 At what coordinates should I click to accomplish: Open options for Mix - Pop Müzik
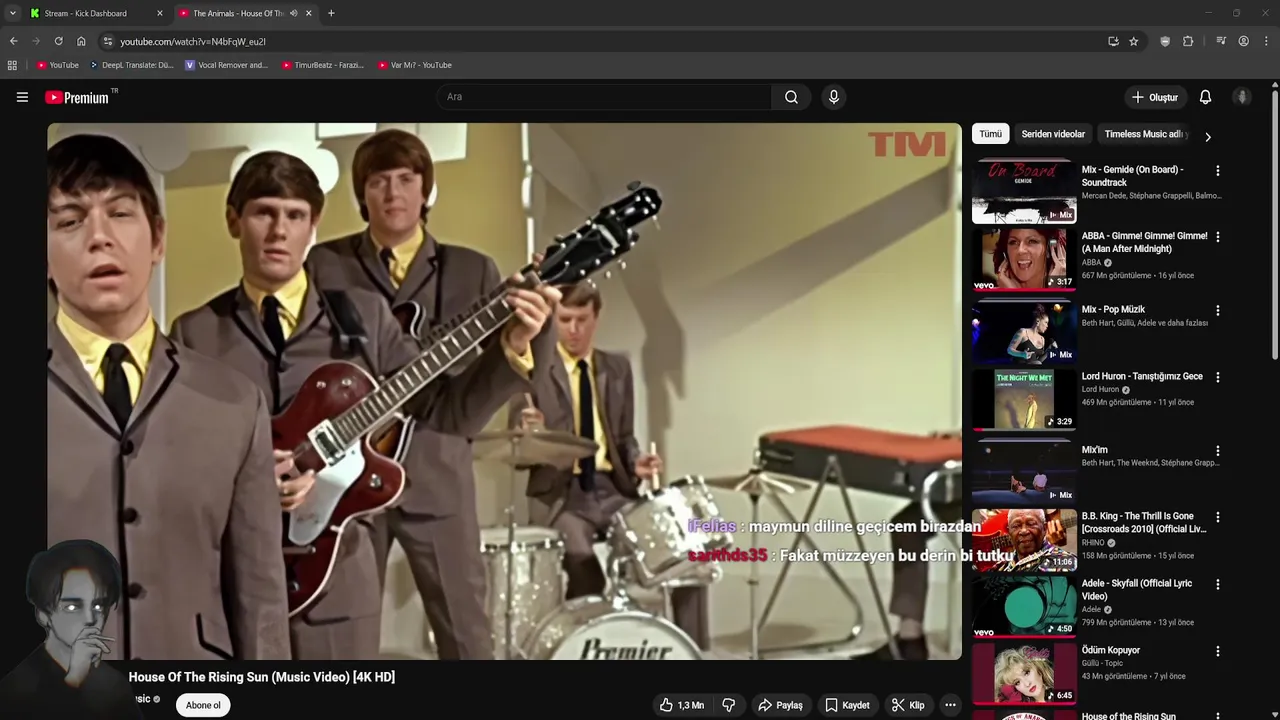click(x=1217, y=311)
